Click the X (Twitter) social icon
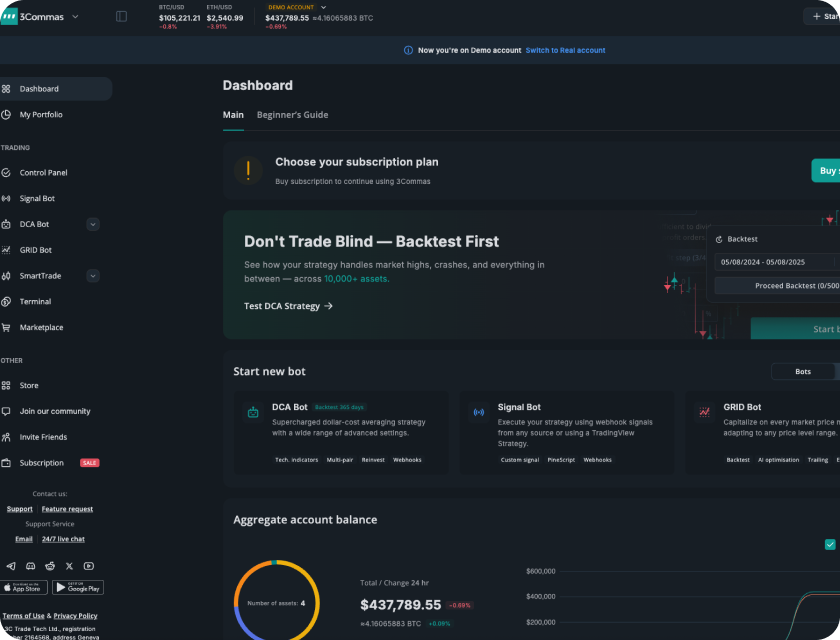Image resolution: width=840 pixels, height=640 pixels. click(69, 566)
